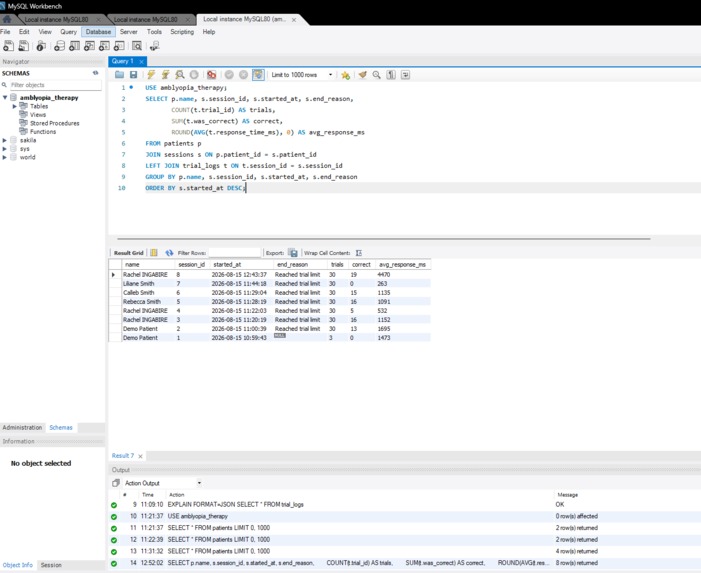Refresh schemas list icon
The image size is (701, 573).
click(95, 73)
